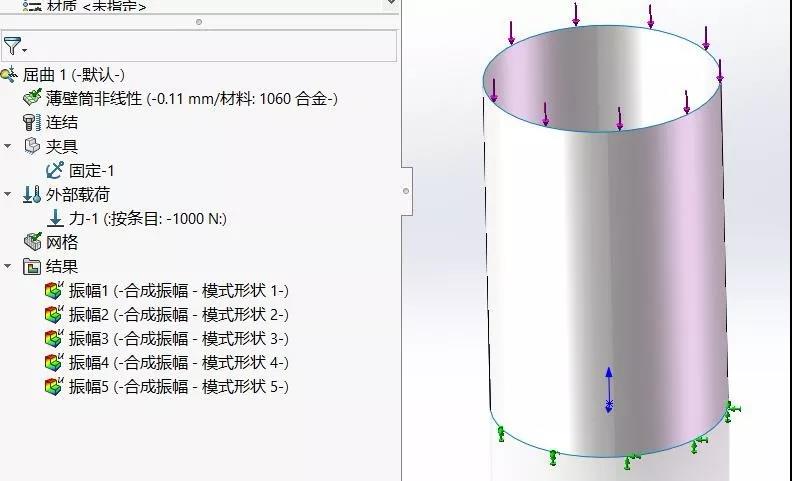Collapse the 外部载荷 external loads folder
792x481 pixels.
[9, 194]
